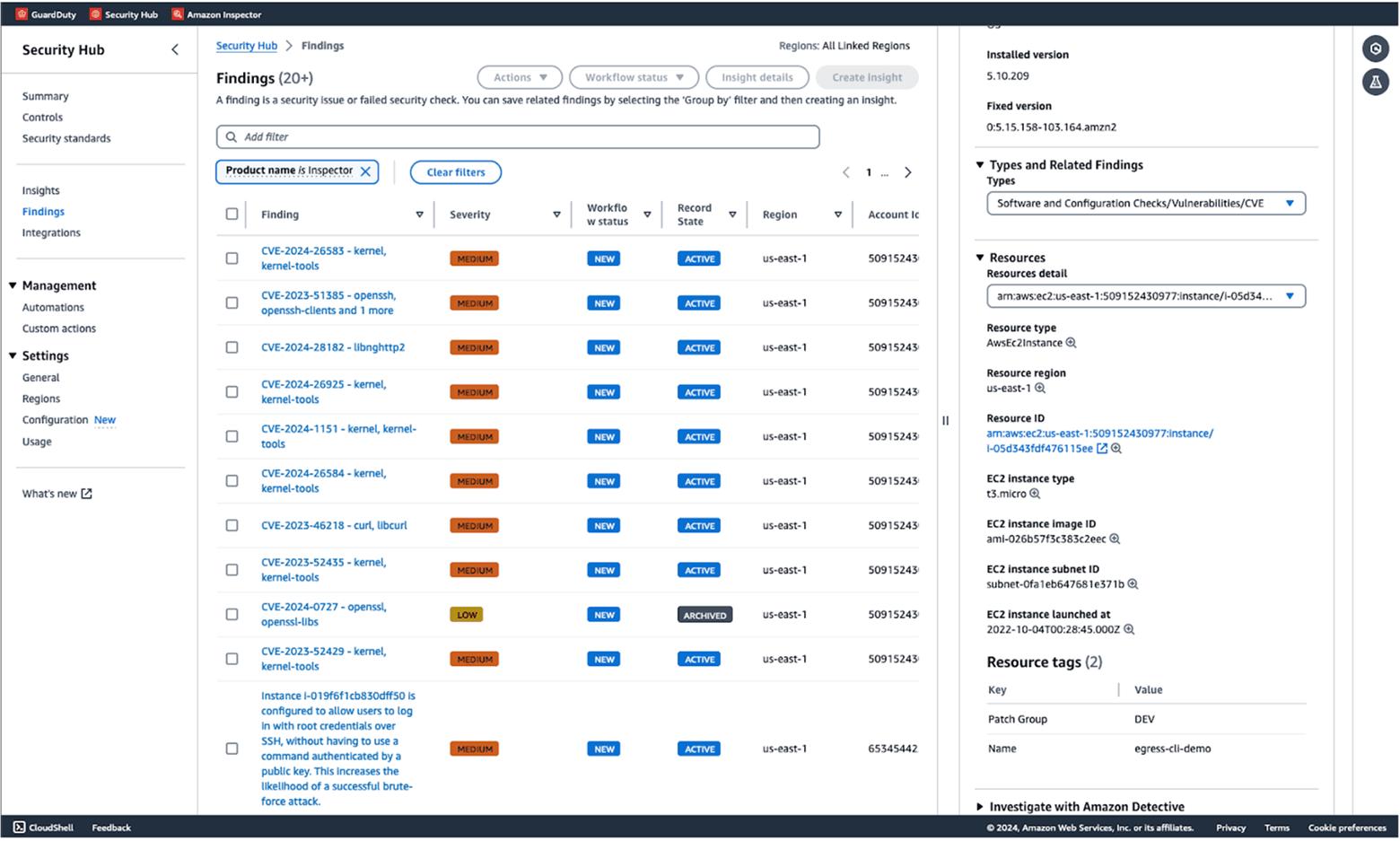
Task: Sort by the Region column arrow
Action: point(837,215)
